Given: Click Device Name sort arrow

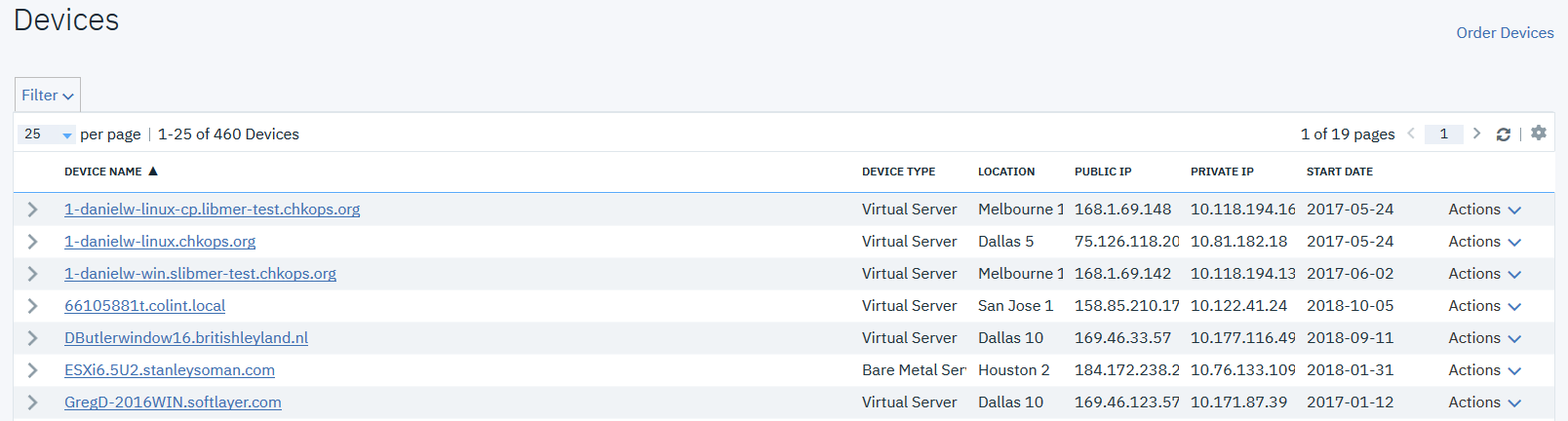Looking at the screenshot, I should tap(153, 172).
